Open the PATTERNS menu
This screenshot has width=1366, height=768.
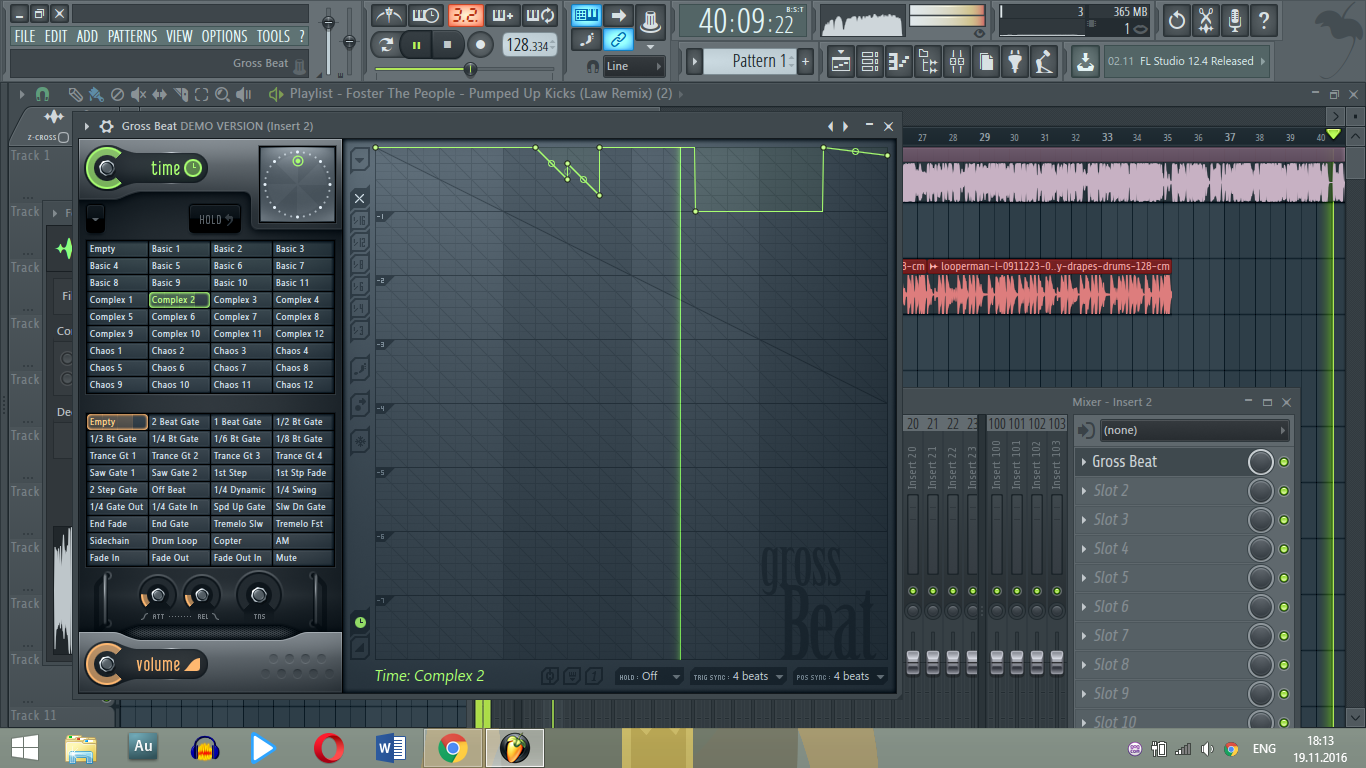tap(132, 37)
